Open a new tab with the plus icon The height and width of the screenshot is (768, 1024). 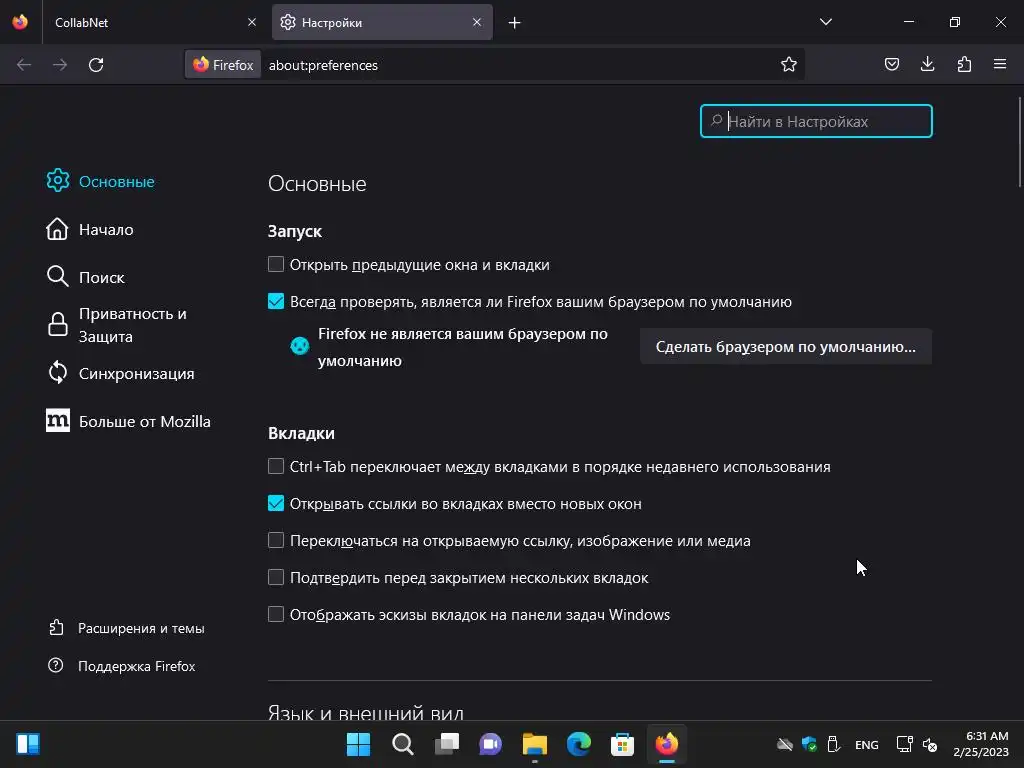515,23
